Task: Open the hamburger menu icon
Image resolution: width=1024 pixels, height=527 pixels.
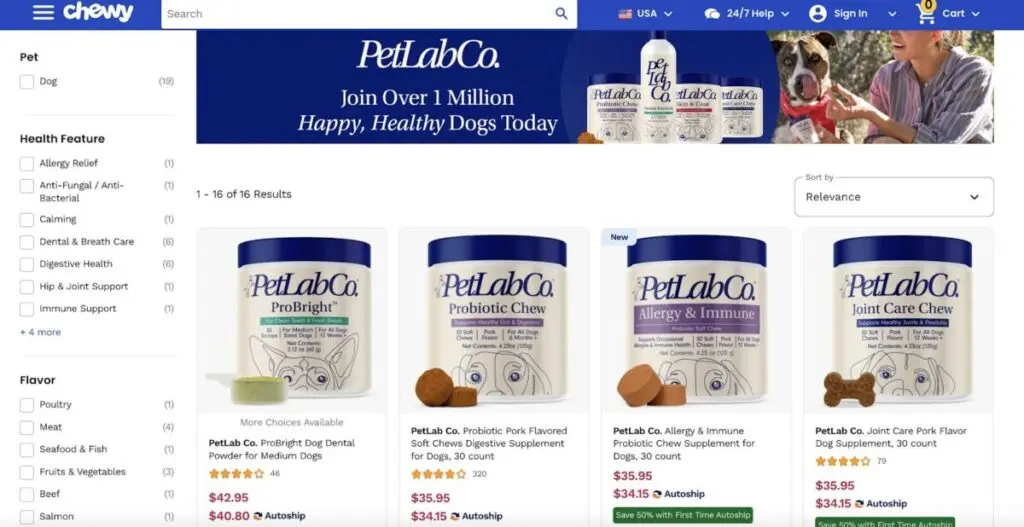Action: coord(43,12)
